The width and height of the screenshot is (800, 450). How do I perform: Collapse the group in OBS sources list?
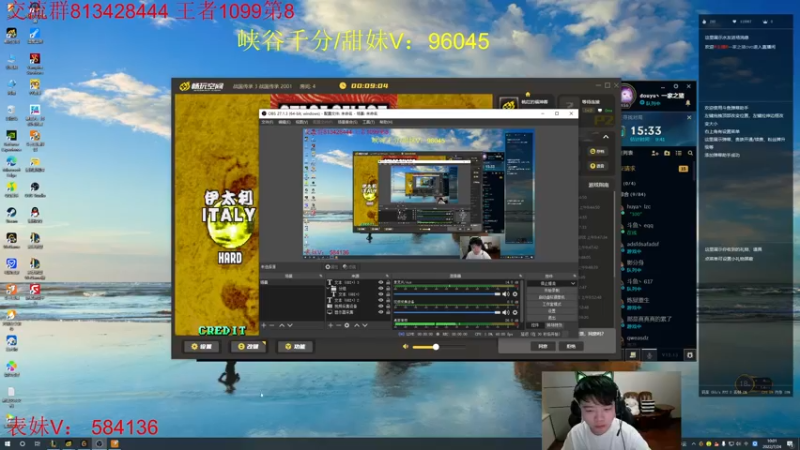[x=329, y=288]
